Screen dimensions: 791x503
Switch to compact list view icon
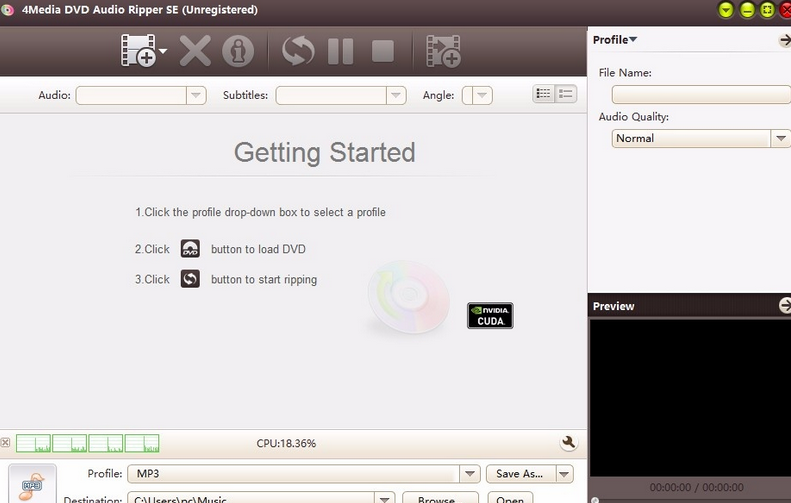543,94
